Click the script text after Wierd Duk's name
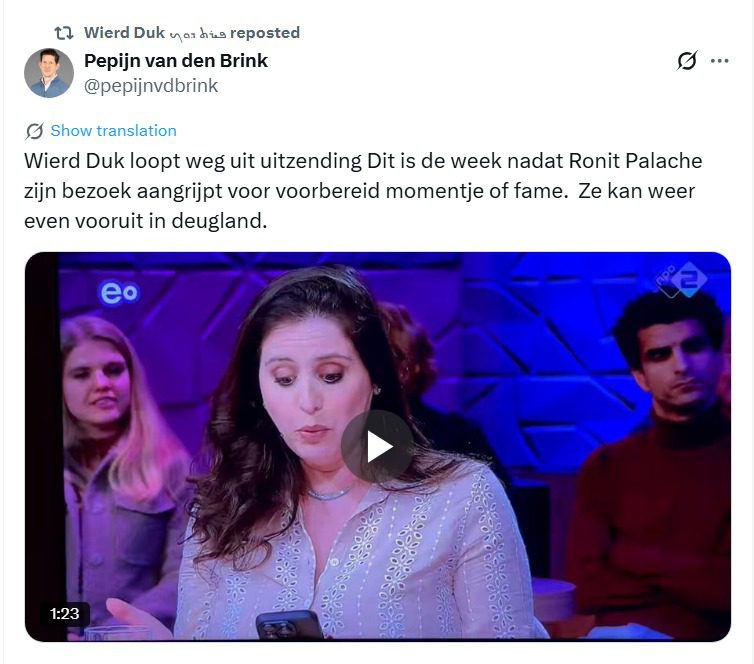The height and width of the screenshot is (664, 754). (198, 34)
